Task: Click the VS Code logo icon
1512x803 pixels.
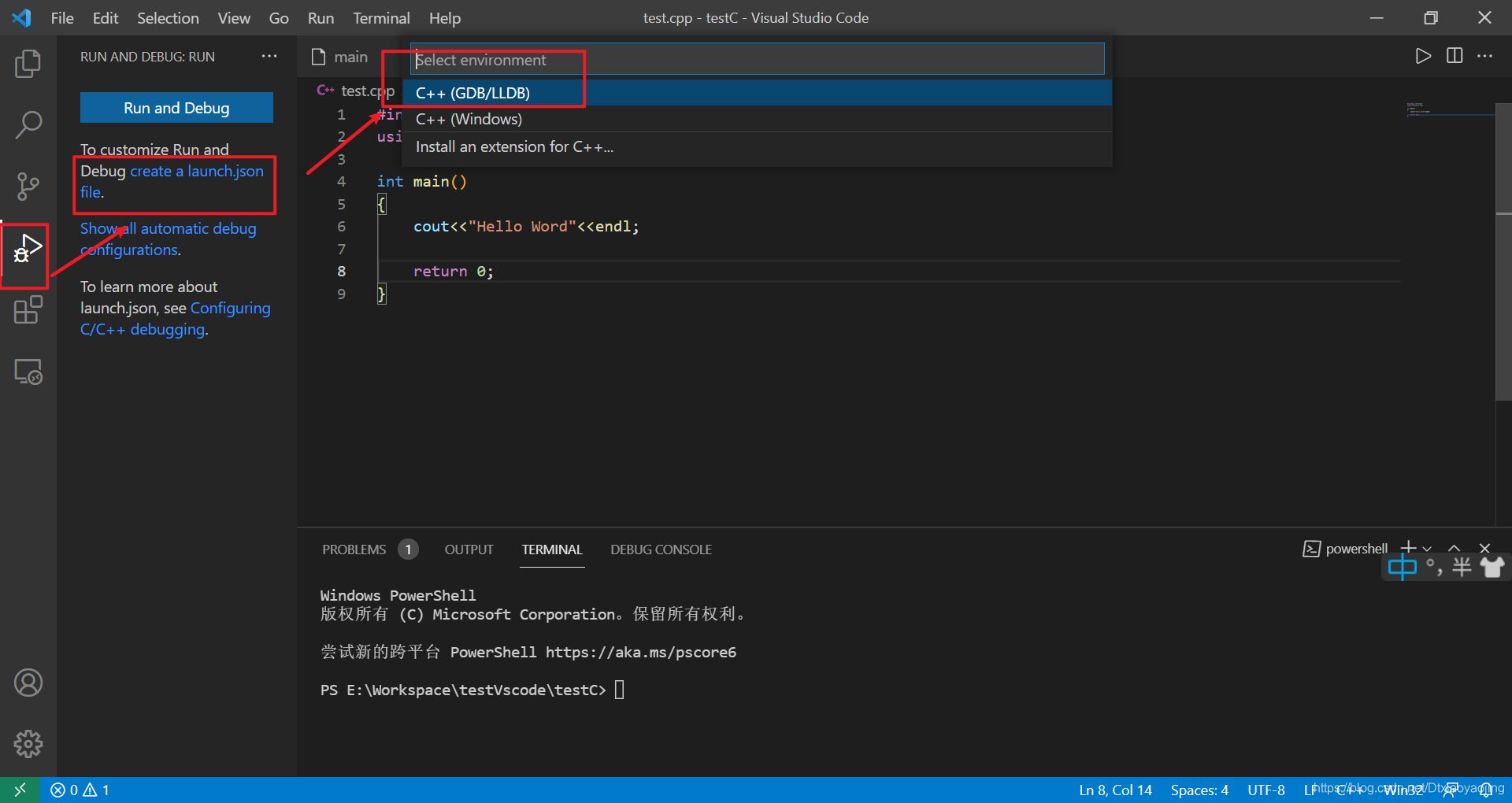Action: pos(21,17)
